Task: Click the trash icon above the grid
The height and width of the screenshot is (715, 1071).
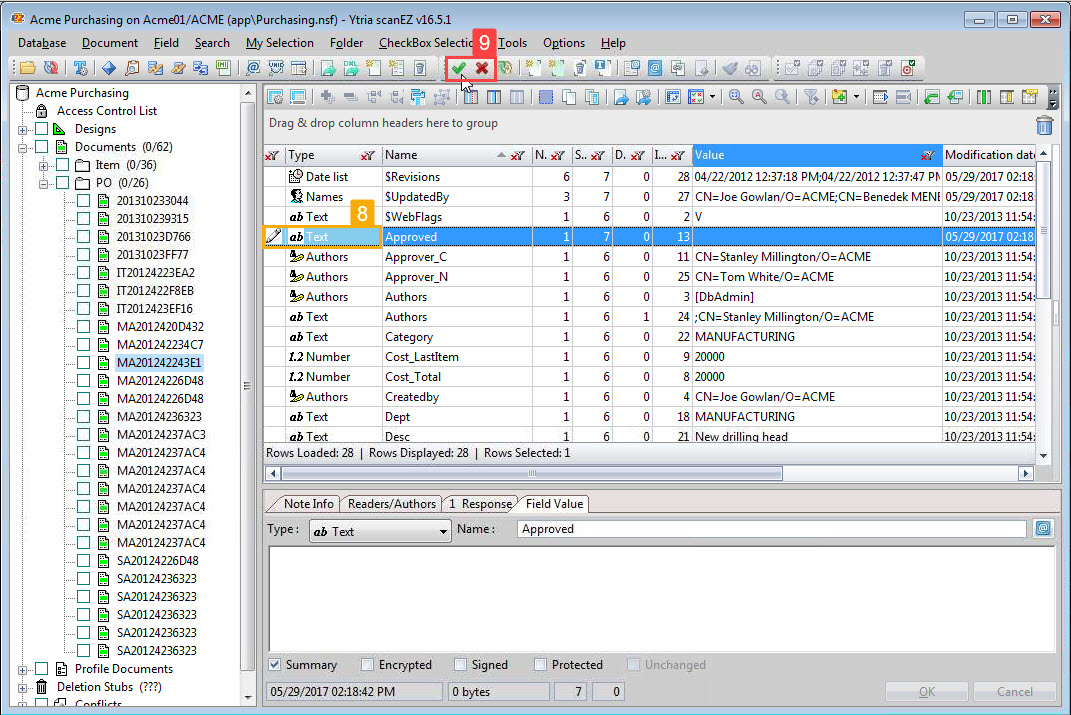Action: tap(1044, 125)
